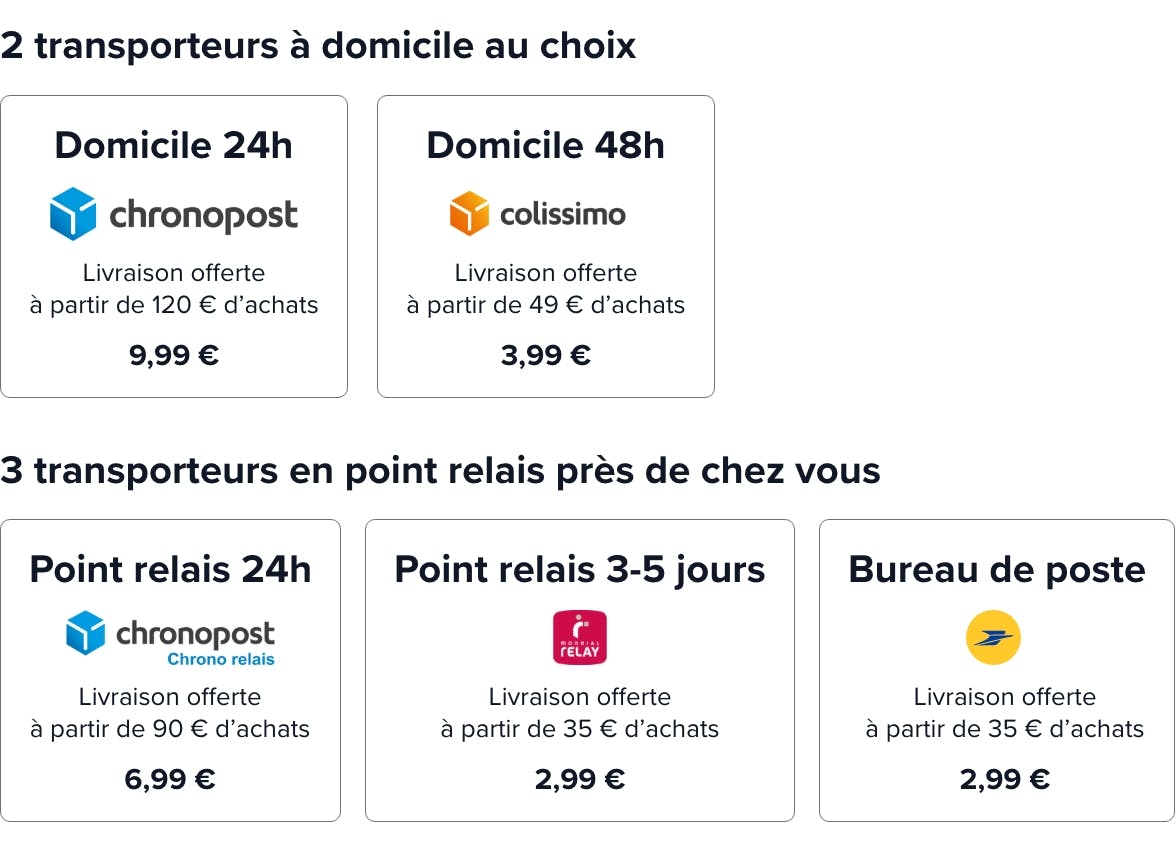
Task: Click the 9,99 € price
Action: (174, 355)
